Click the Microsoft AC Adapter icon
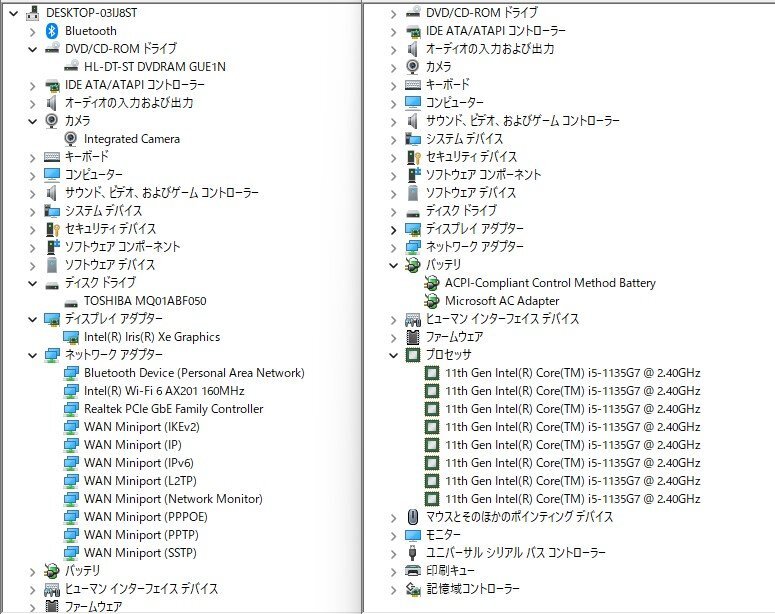 pos(431,301)
